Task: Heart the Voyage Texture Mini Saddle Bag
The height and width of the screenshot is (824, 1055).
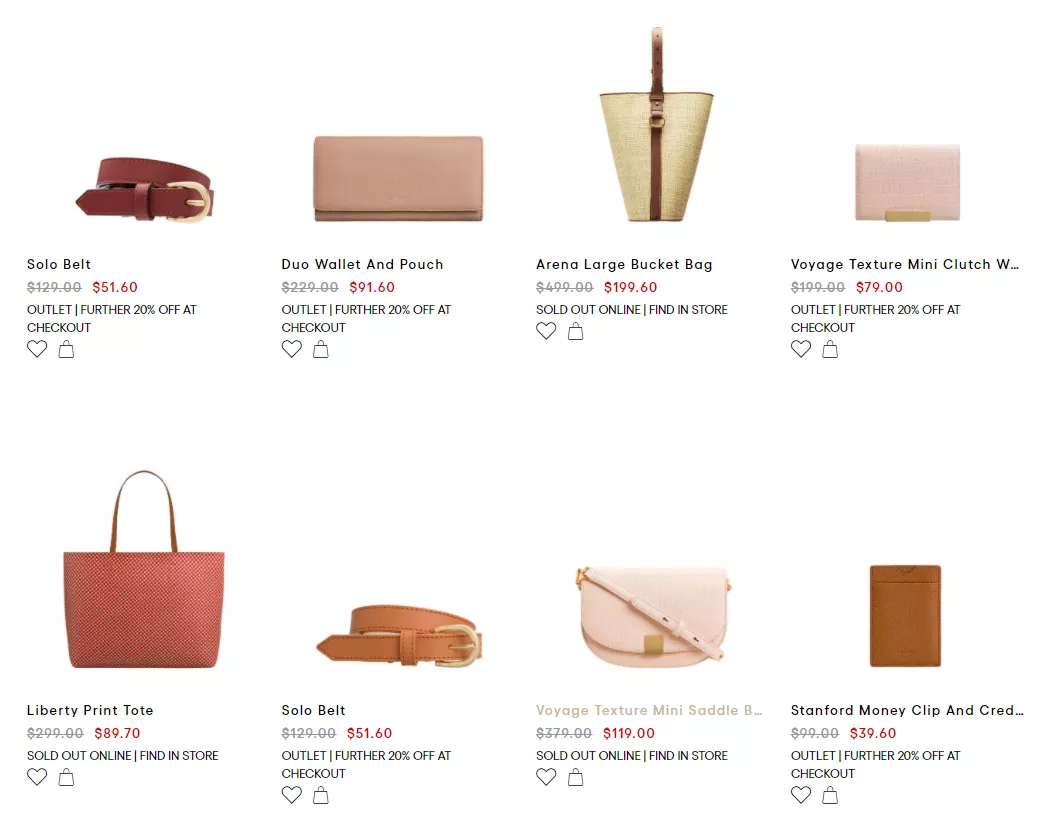Action: [x=546, y=777]
